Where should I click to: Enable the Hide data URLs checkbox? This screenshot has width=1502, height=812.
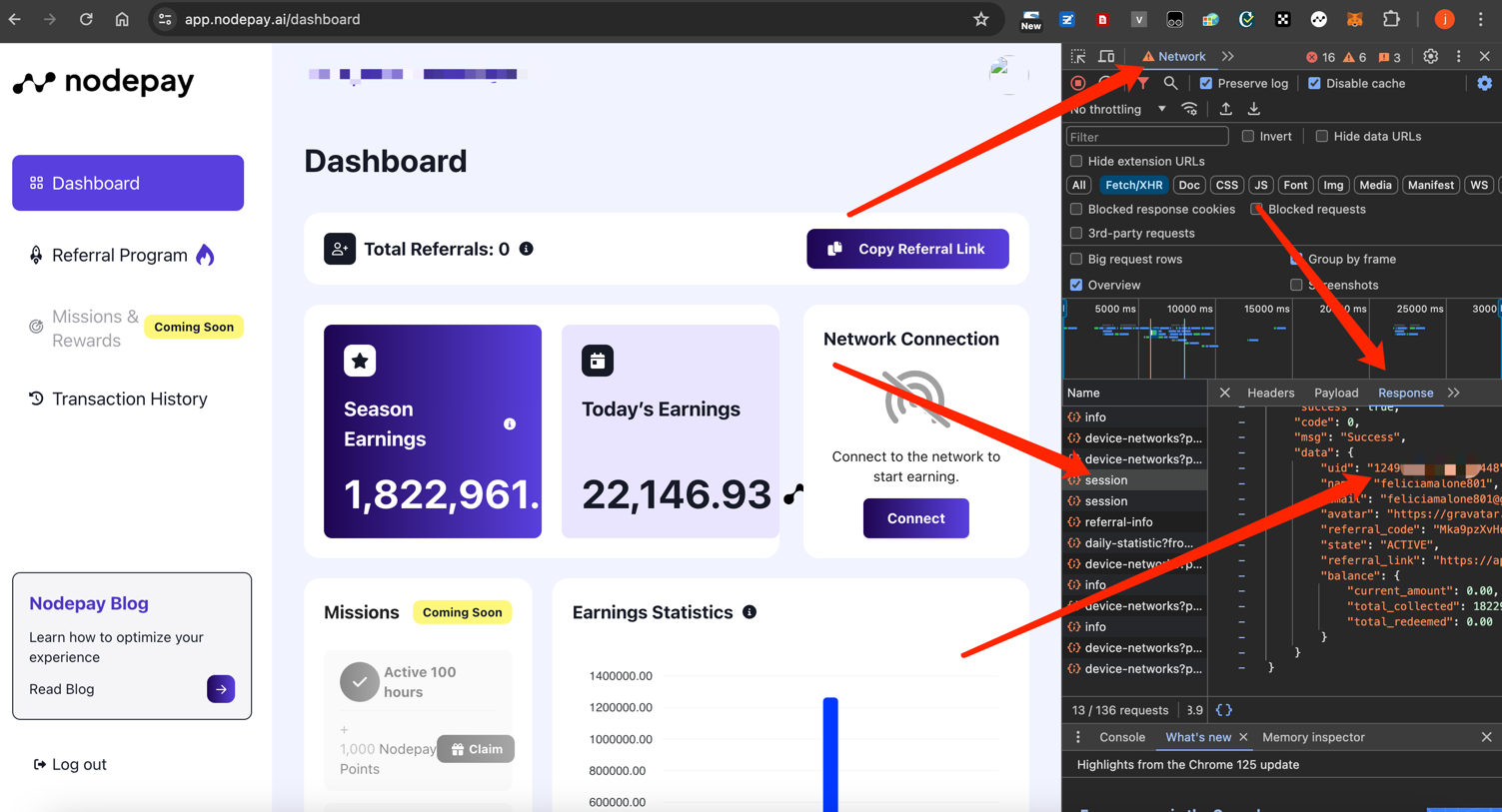click(x=1322, y=137)
